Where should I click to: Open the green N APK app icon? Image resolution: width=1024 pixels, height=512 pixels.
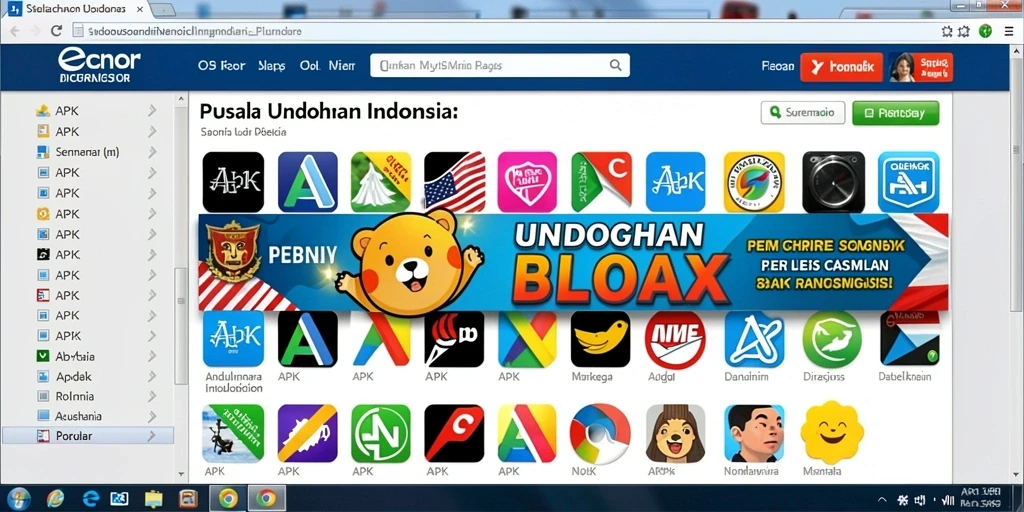pos(381,433)
